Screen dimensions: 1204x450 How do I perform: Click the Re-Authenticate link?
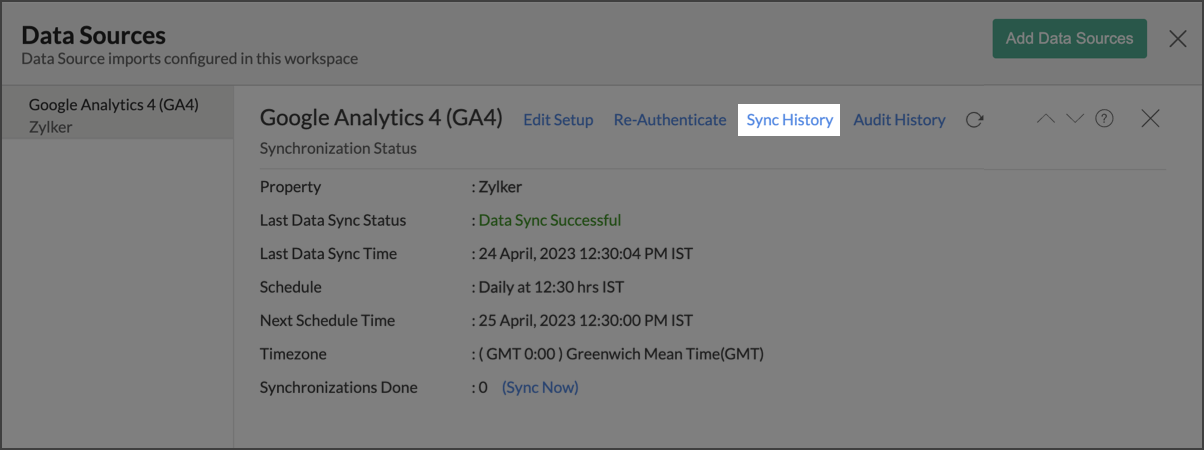pyautogui.click(x=670, y=120)
